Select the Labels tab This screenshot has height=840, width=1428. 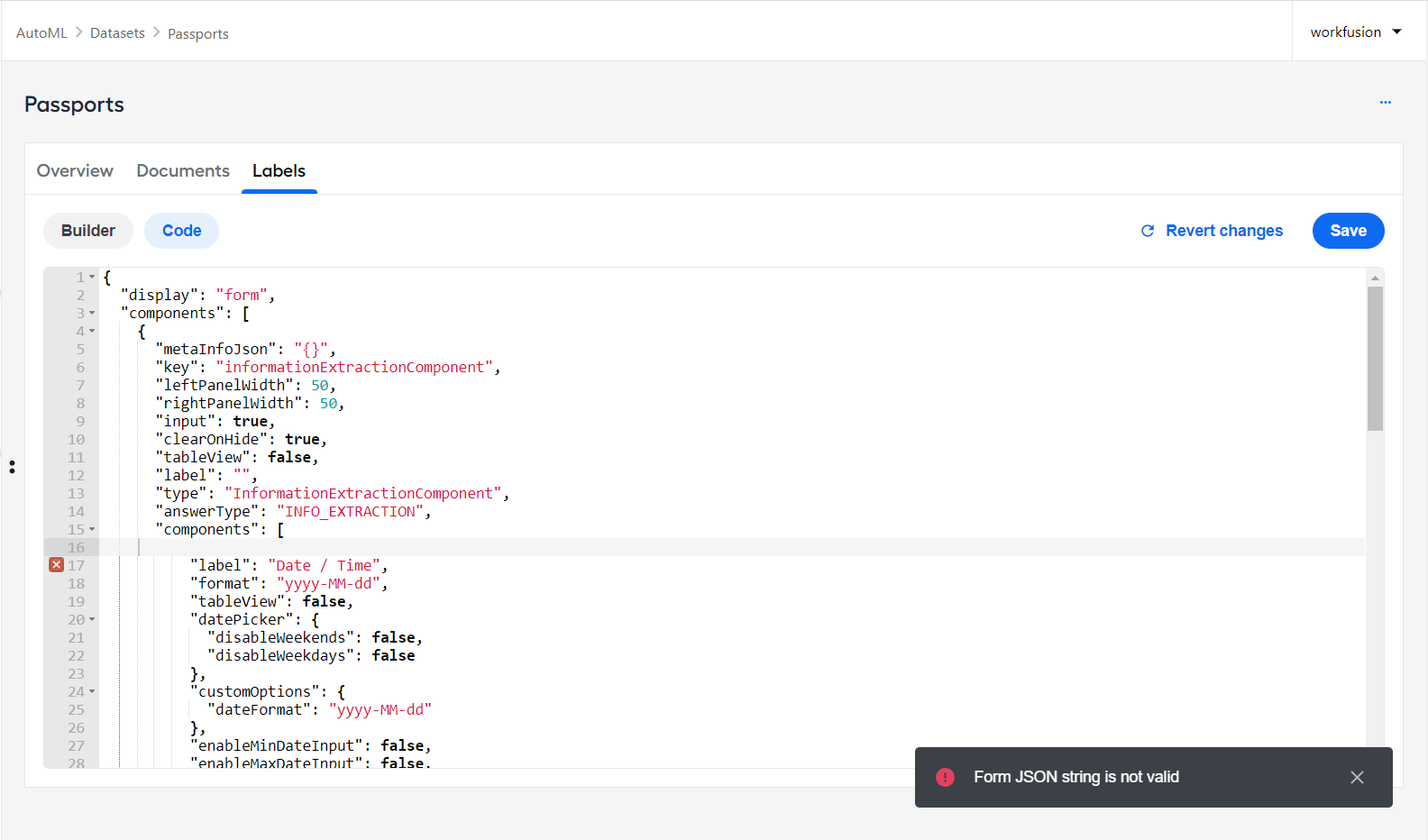(279, 170)
